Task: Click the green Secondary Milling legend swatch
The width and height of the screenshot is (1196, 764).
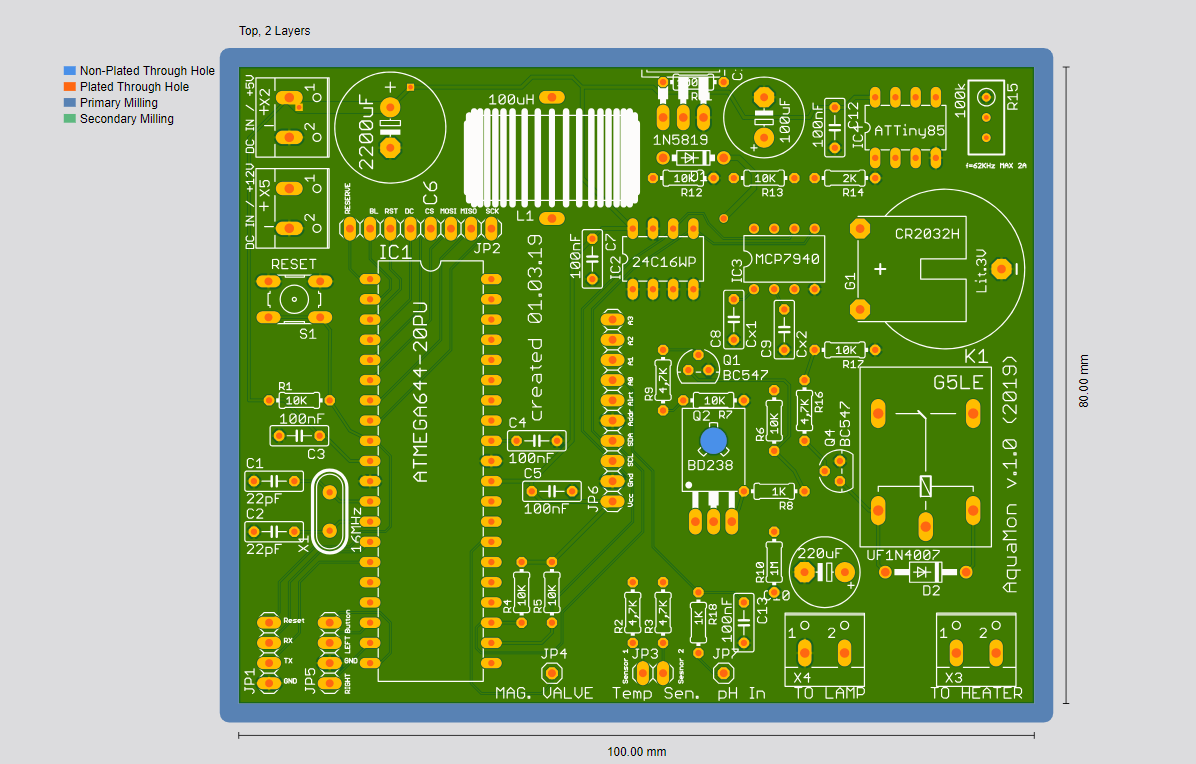Action: click(x=69, y=118)
